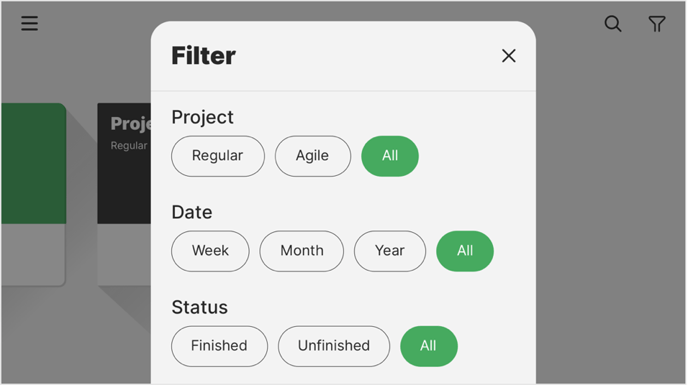Viewport: 688px width, 385px height.
Task: Click the Status section heading
Action: coord(200,307)
